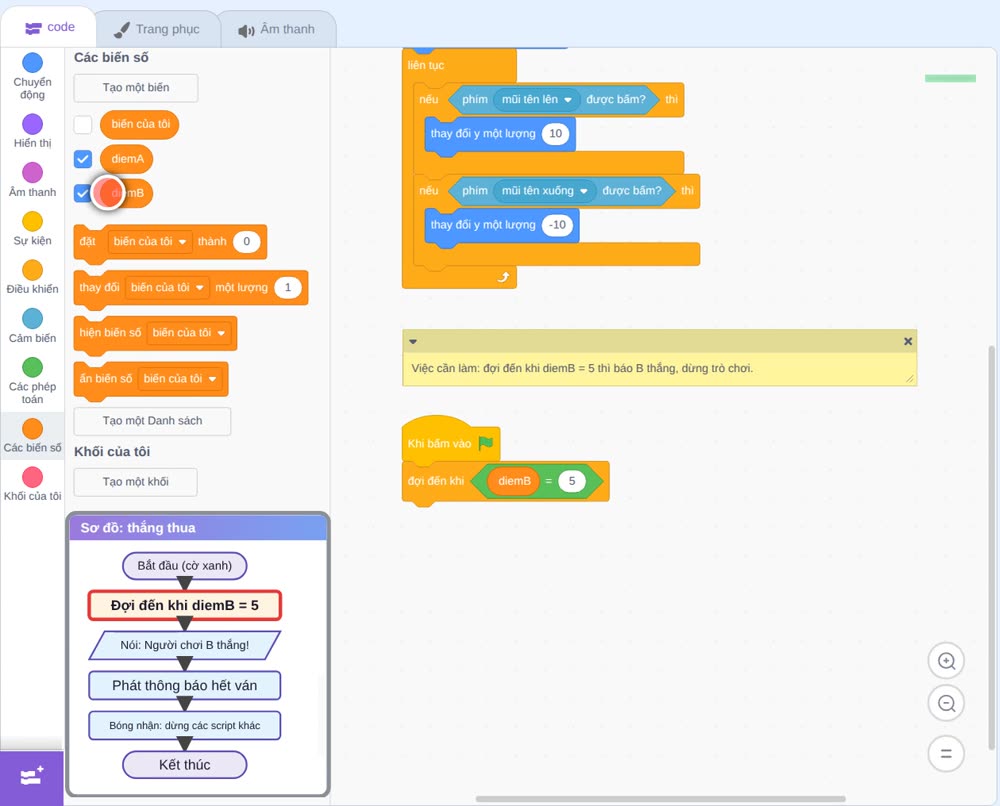Click the value 0 in đặt block
Screen dimensions: 1000x806
(246, 242)
